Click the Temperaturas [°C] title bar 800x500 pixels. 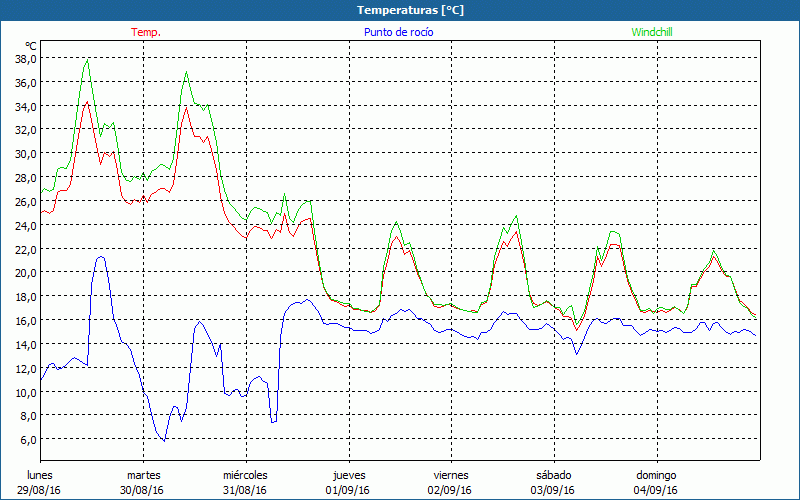[x=400, y=9]
